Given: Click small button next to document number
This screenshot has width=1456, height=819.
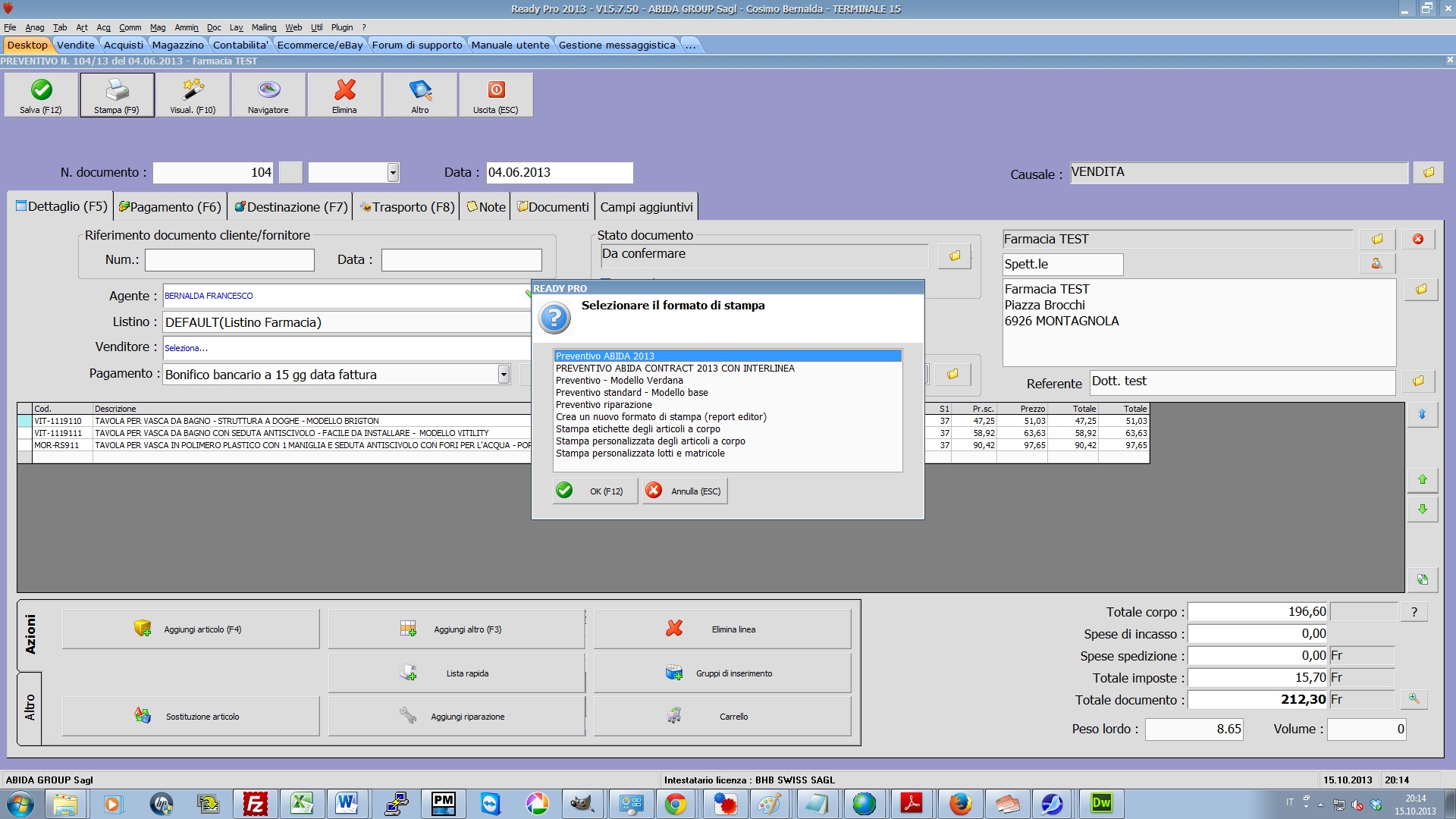Looking at the screenshot, I should (x=290, y=173).
